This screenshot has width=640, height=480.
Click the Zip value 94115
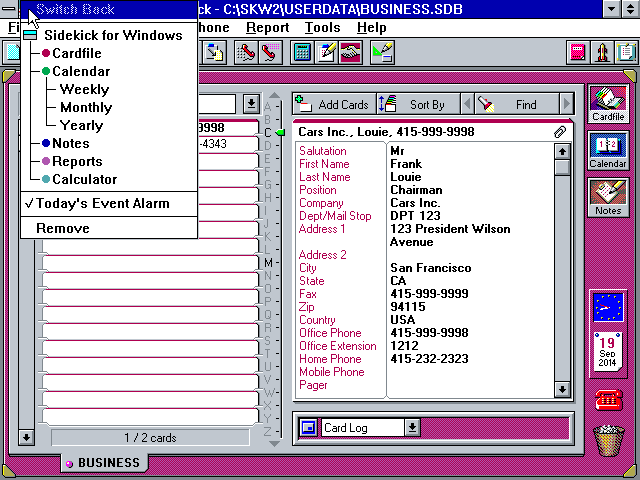408,307
